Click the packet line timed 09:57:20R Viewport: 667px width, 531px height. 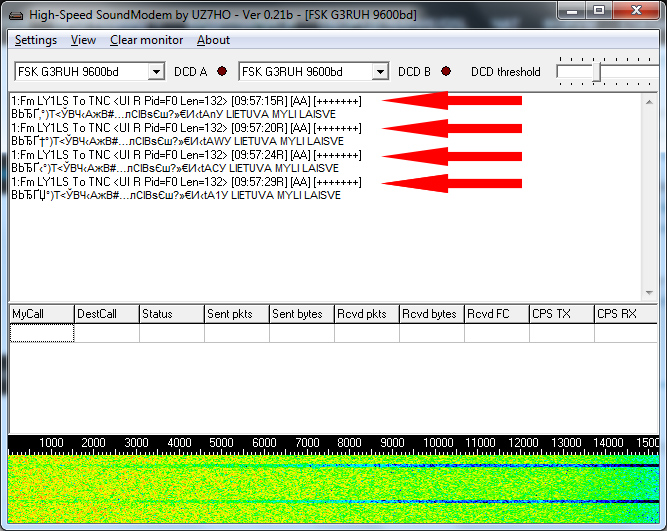(x=186, y=128)
